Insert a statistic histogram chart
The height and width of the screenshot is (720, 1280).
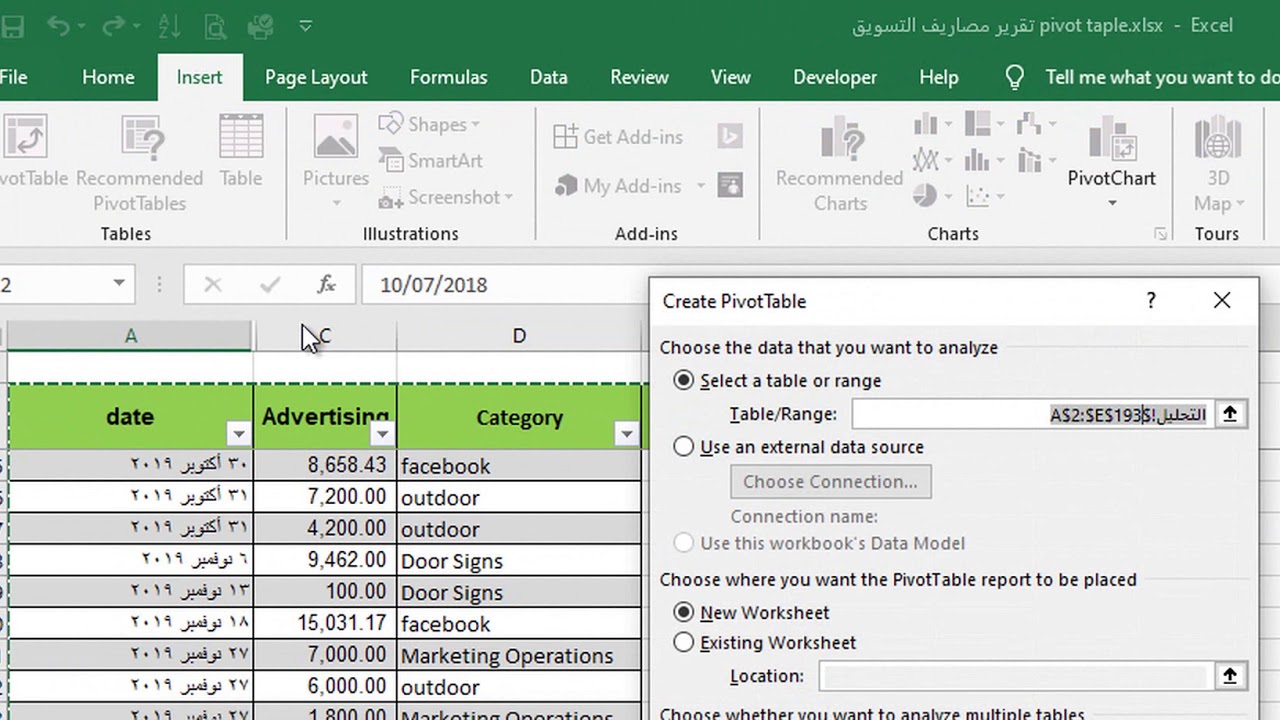[x=984, y=160]
